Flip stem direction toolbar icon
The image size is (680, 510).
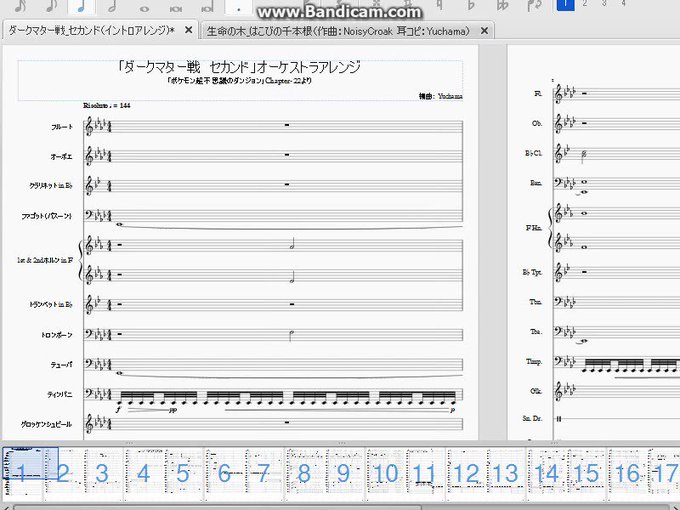534,5
